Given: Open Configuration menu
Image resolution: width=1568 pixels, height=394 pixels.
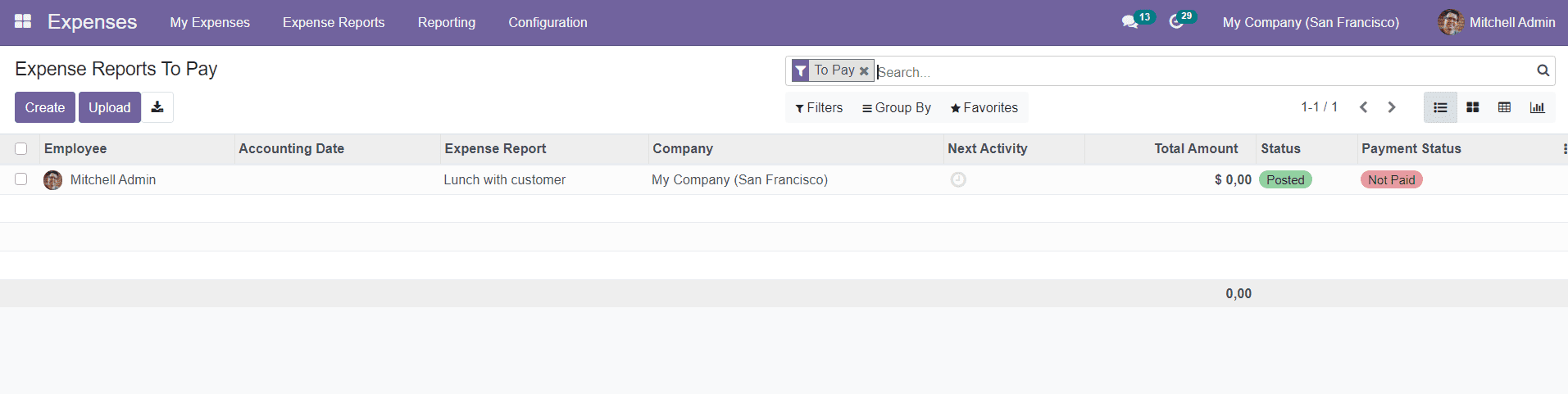Looking at the screenshot, I should [548, 22].
